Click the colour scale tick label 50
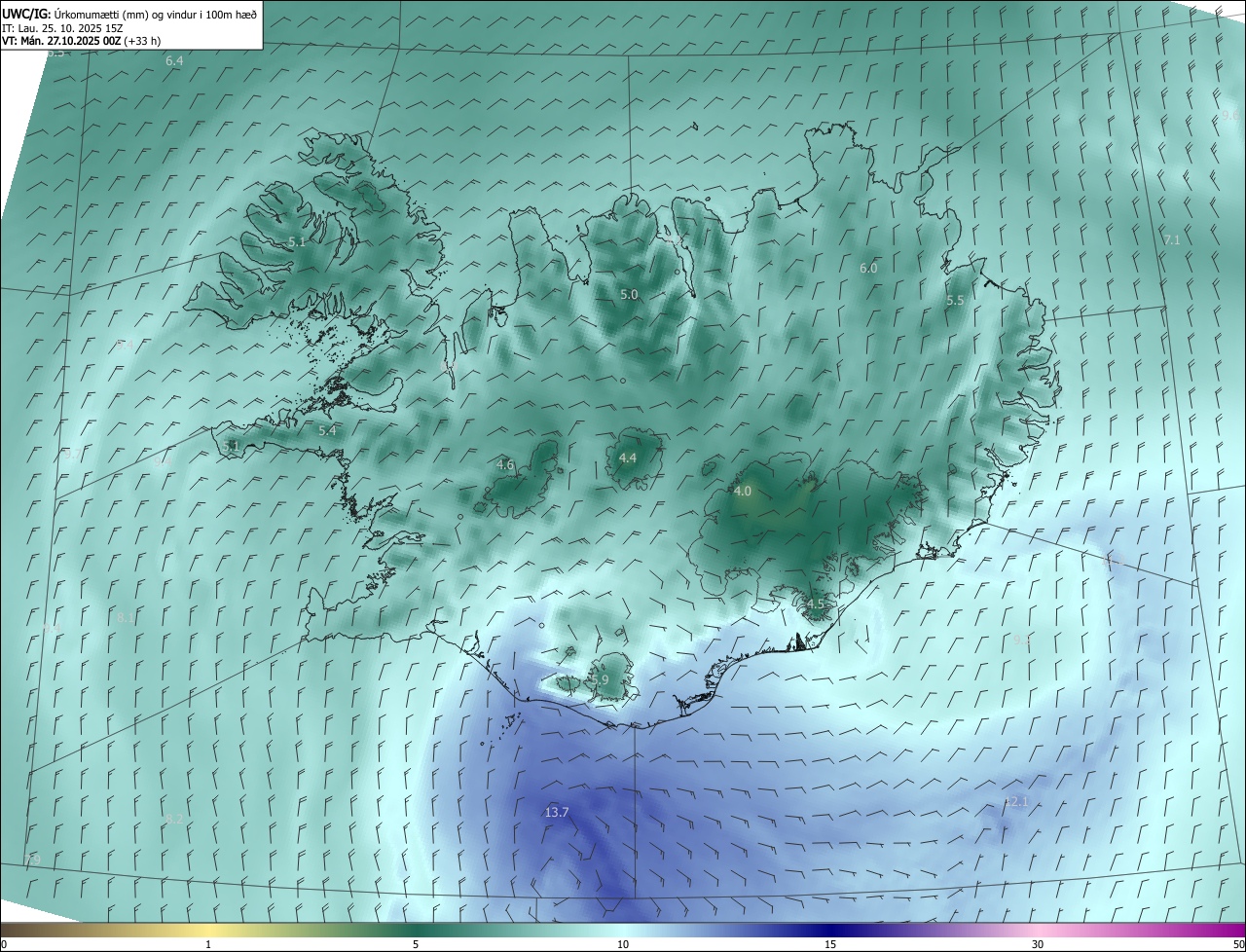This screenshot has width=1246, height=952. tap(1238, 944)
